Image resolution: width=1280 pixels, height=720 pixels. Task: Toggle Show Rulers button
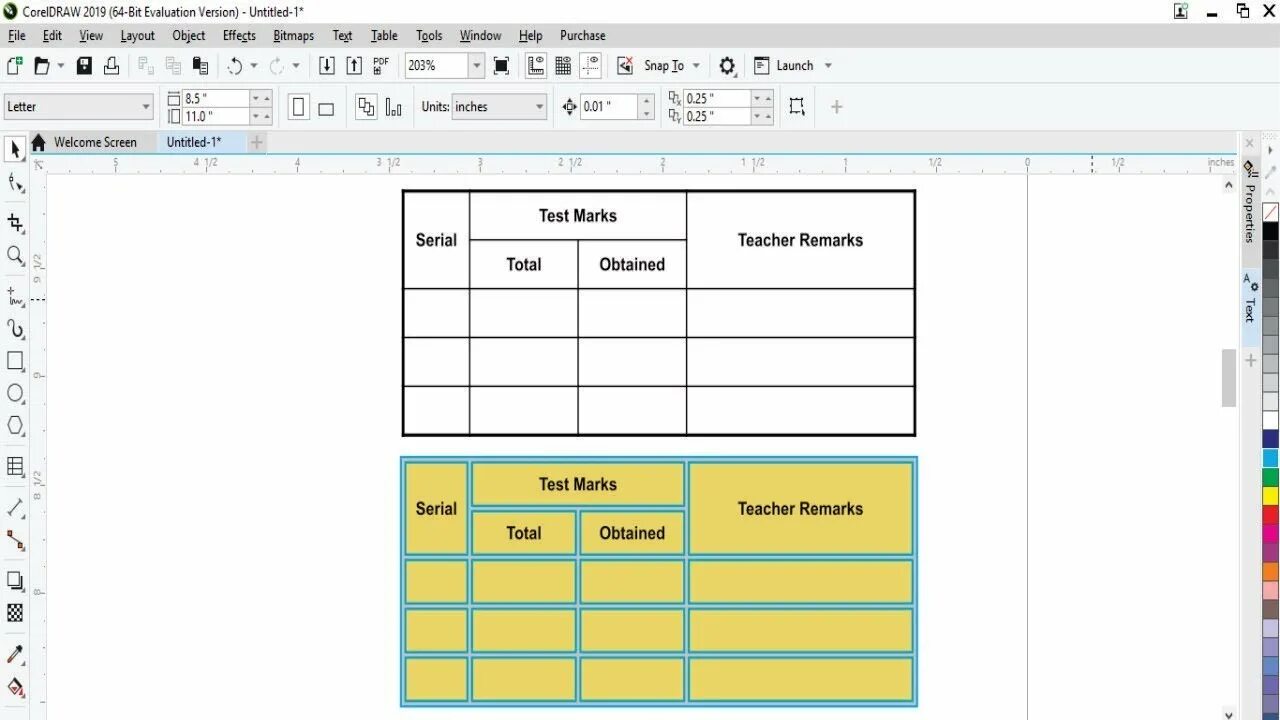[x=536, y=66]
